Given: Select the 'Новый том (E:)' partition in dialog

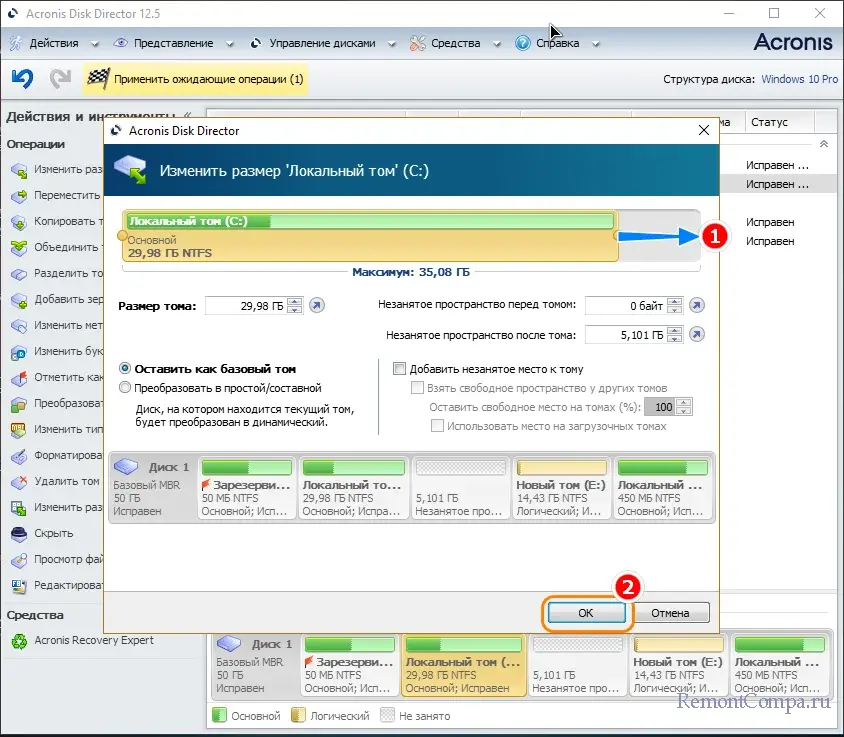Looking at the screenshot, I should coord(561,488).
